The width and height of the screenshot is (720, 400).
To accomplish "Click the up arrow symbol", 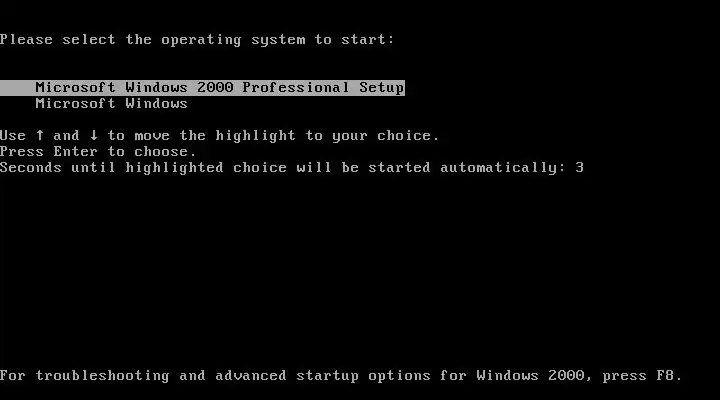I will 40,135.
